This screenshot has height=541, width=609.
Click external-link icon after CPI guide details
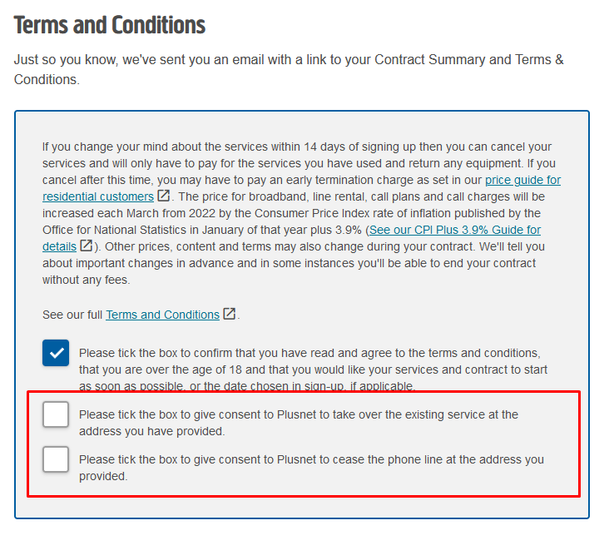(x=87, y=246)
